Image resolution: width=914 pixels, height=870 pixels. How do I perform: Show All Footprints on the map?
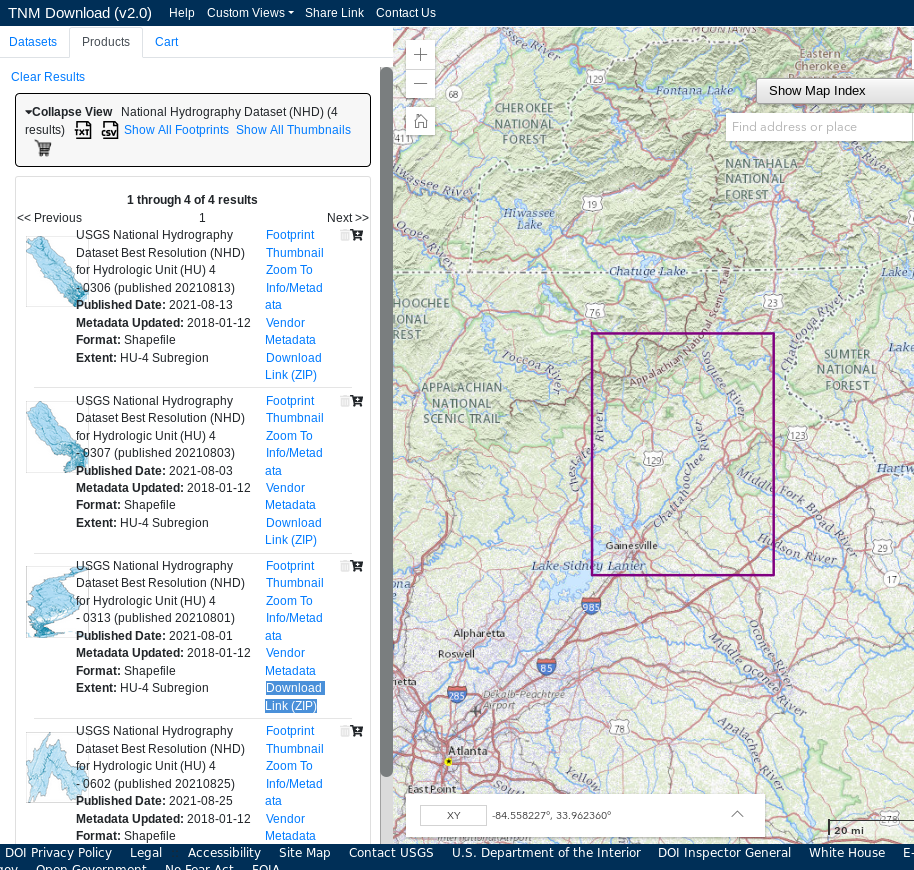coord(176,130)
